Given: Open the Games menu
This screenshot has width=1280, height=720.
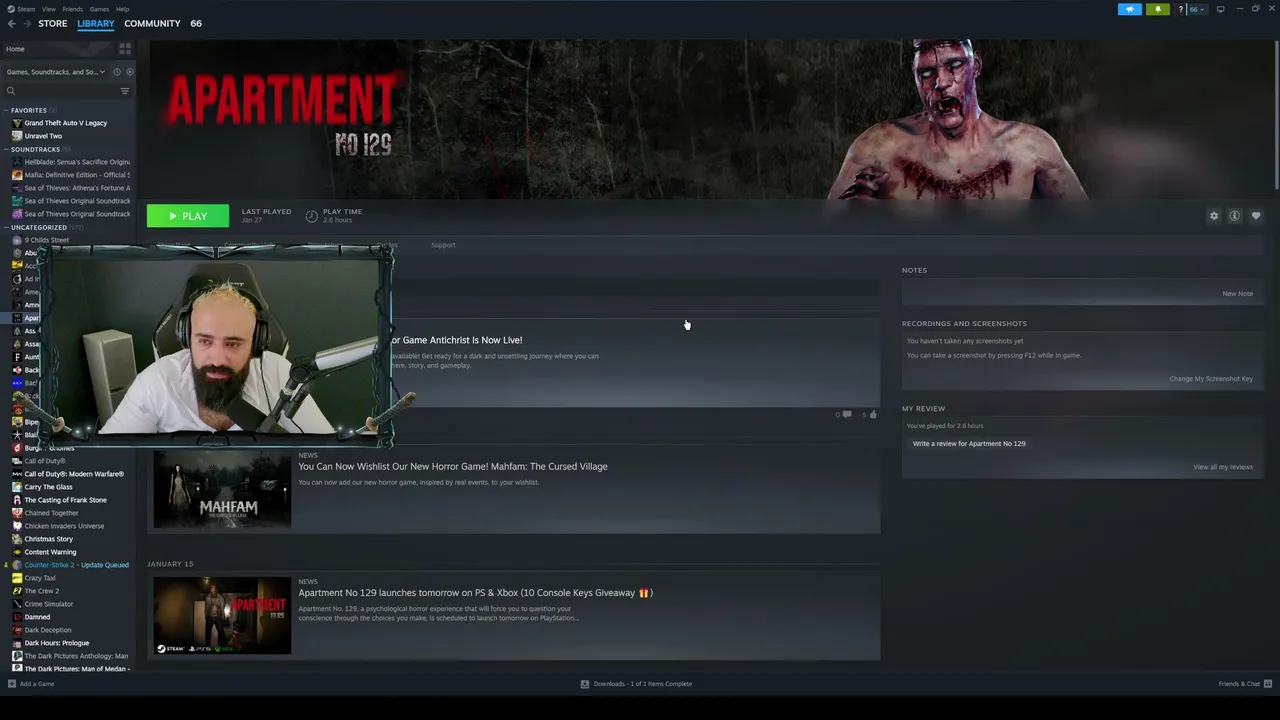Looking at the screenshot, I should tap(99, 9).
